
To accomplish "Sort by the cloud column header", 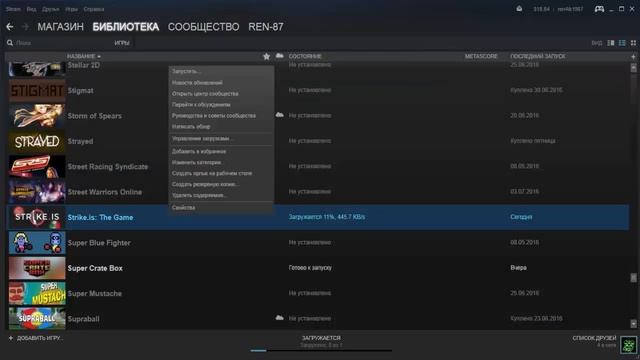I will coord(280,56).
